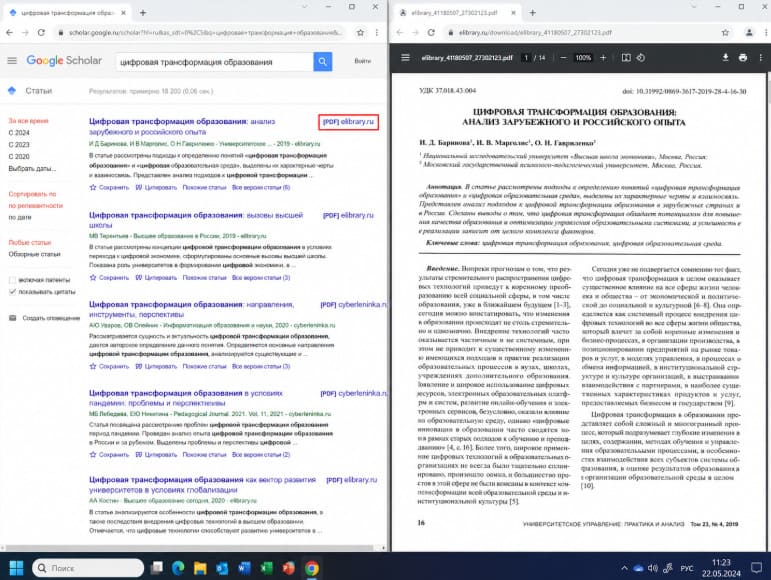771x580 pixels.
Task: Select the elibrary PDF browser tab
Action: [x=455, y=13]
